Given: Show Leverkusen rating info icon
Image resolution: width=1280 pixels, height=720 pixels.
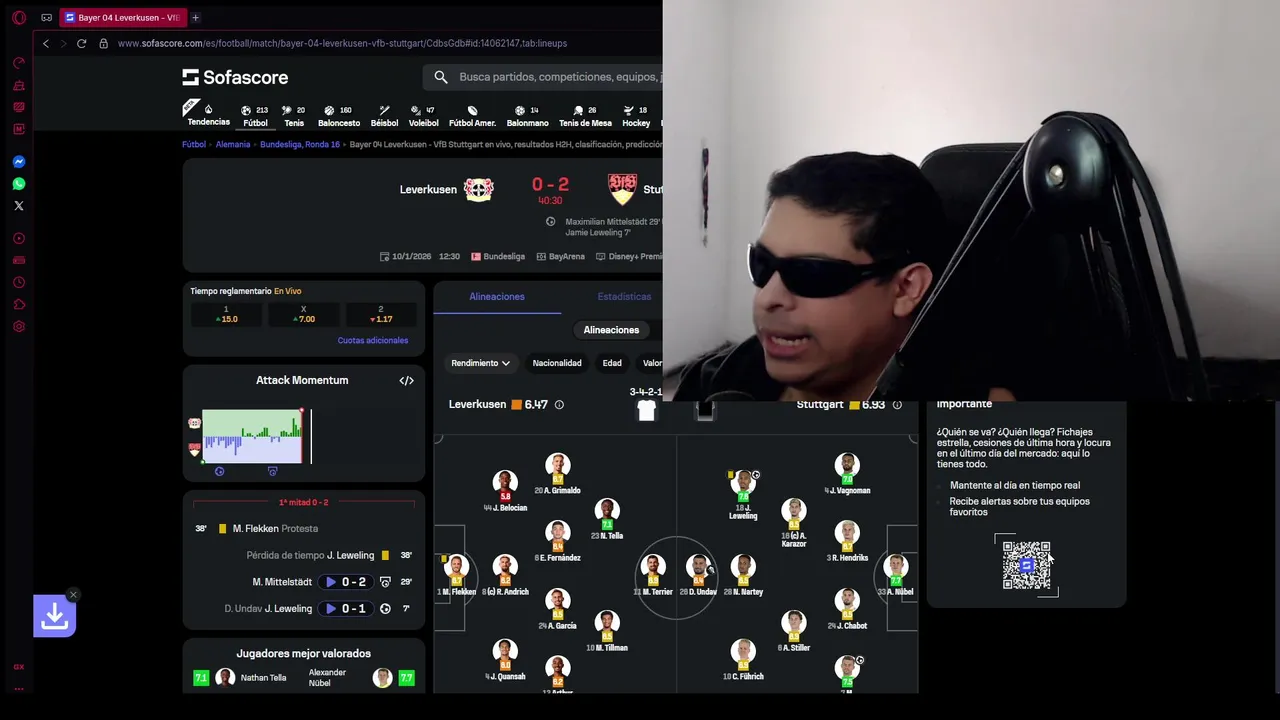Looking at the screenshot, I should pyautogui.click(x=559, y=405).
